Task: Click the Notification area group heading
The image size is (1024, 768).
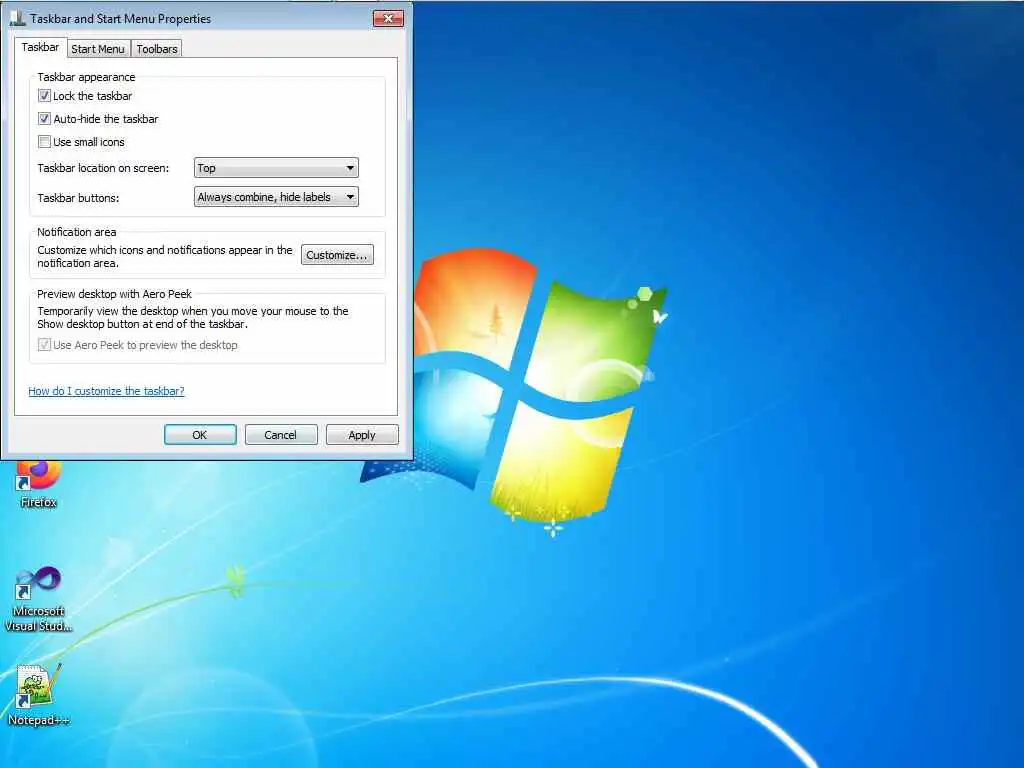Action: 76,232
